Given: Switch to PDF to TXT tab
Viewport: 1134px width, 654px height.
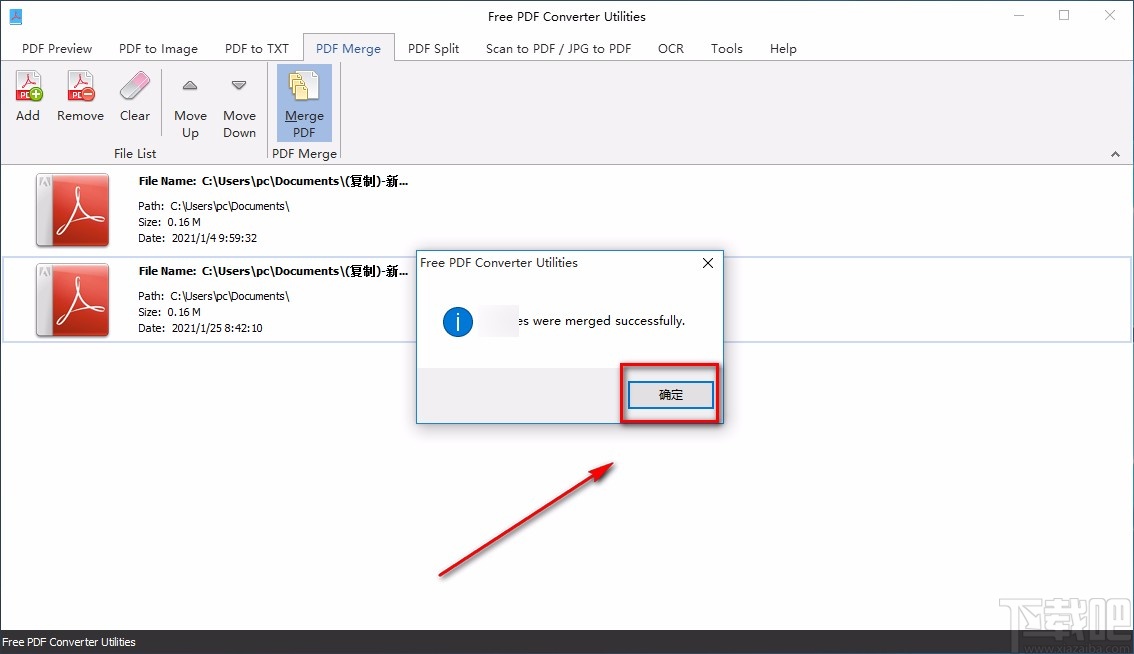Looking at the screenshot, I should coord(257,48).
